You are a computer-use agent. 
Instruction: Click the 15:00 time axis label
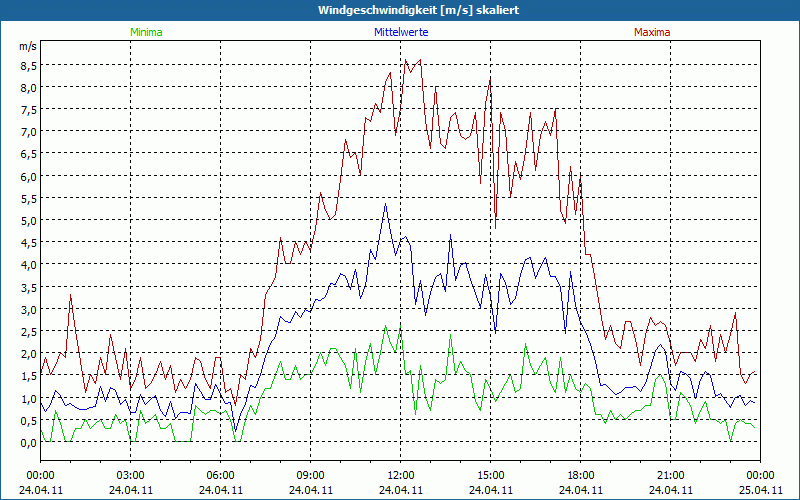point(490,476)
